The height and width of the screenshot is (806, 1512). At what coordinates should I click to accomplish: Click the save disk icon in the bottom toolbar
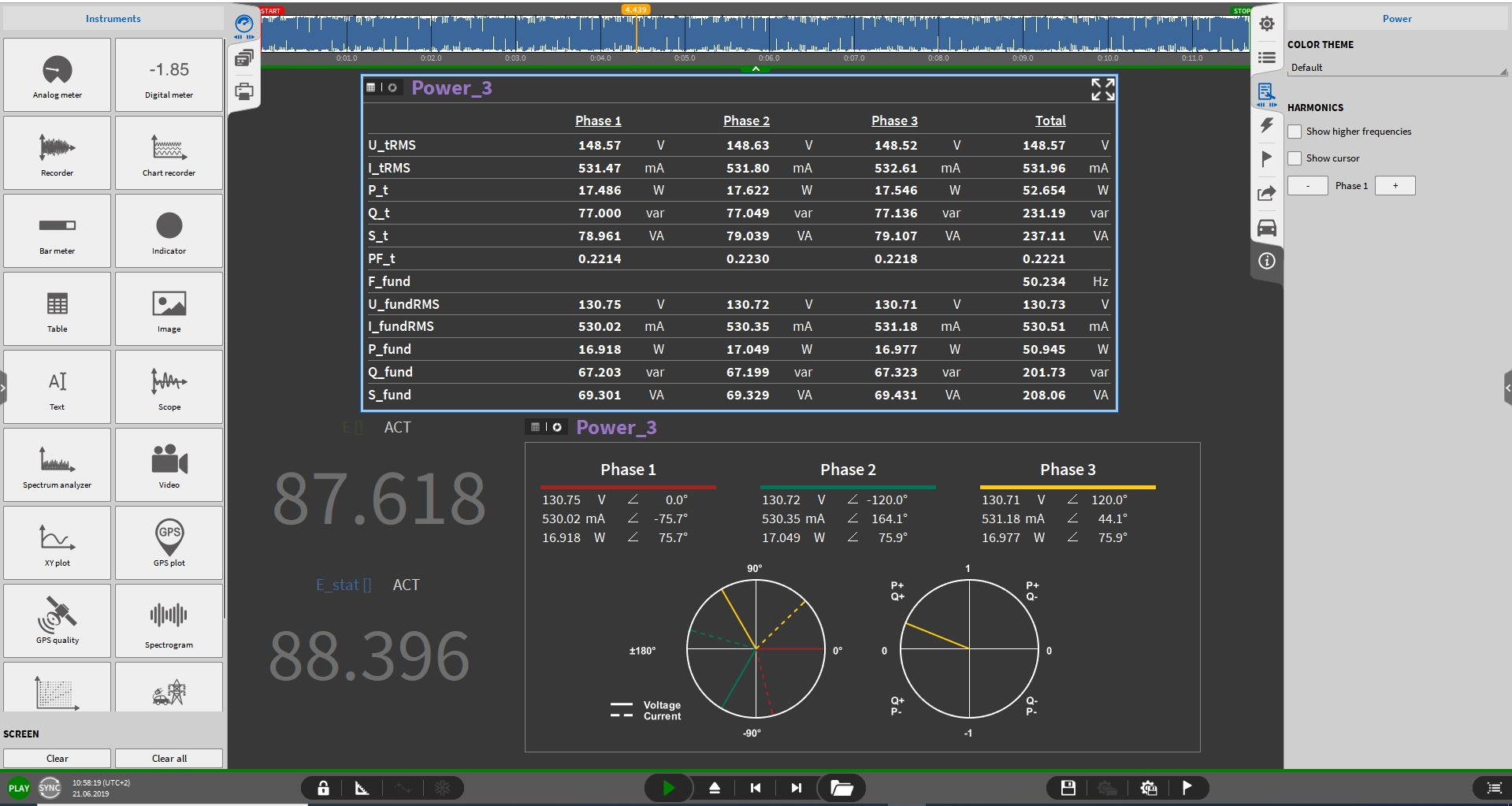1068,788
